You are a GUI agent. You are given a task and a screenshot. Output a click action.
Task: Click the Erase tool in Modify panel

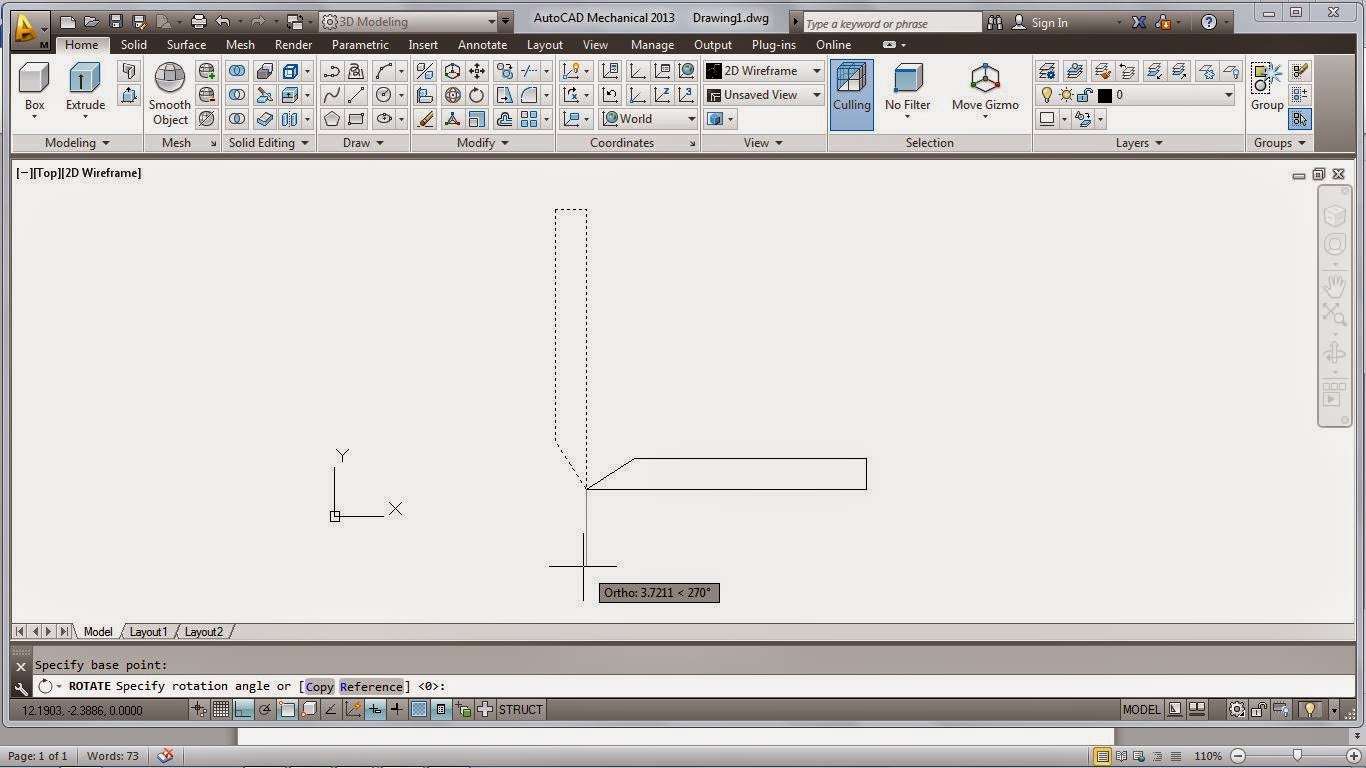click(425, 118)
